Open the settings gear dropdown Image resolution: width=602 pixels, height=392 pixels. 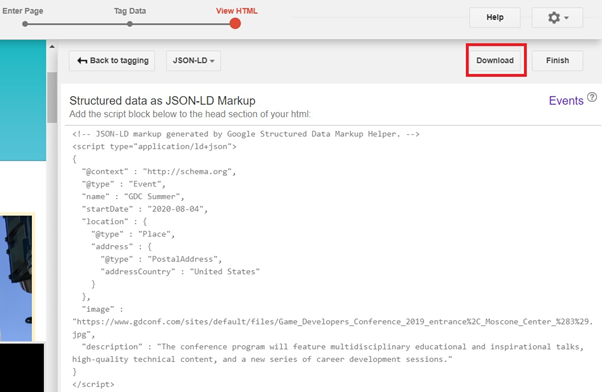[557, 18]
